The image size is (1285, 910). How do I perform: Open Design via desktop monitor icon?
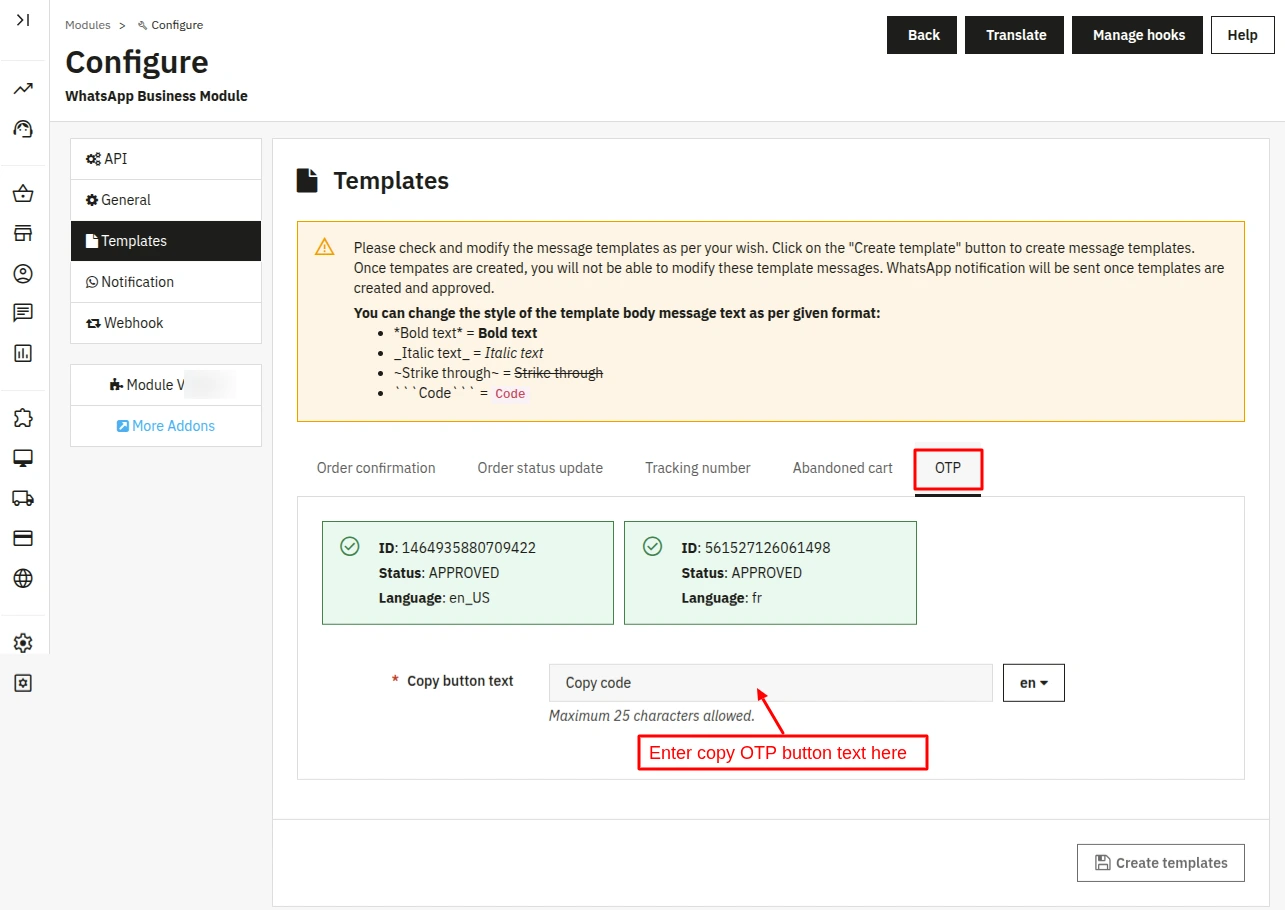[x=23, y=458]
